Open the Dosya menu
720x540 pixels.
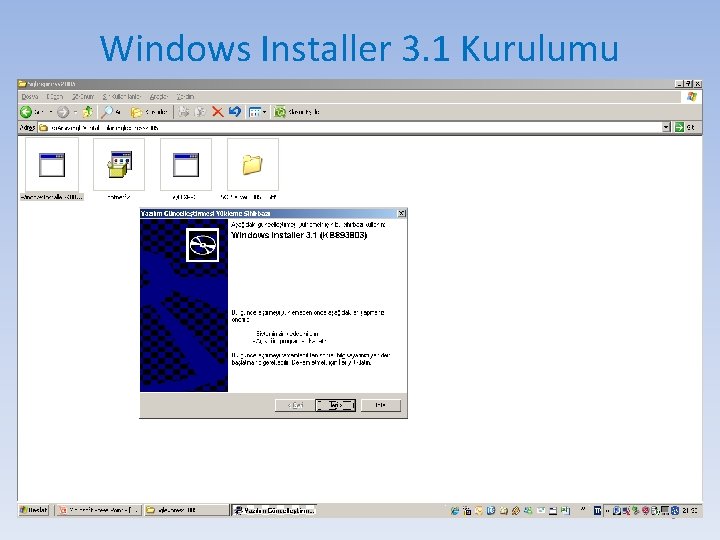(30, 96)
